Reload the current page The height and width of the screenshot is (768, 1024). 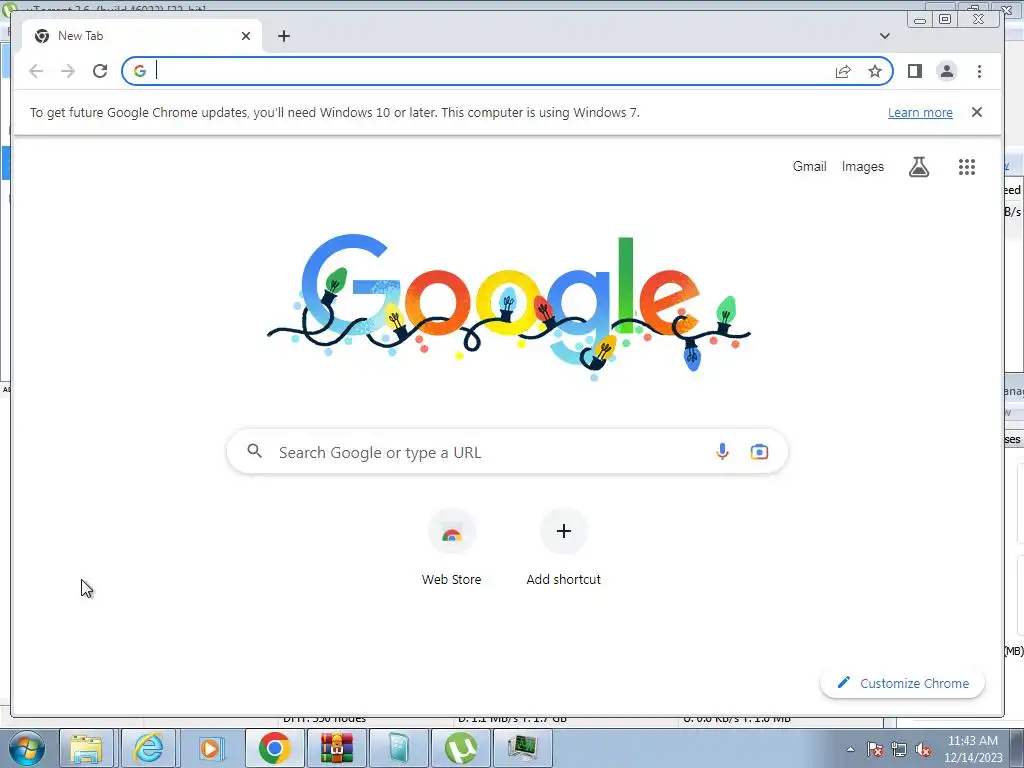[100, 71]
